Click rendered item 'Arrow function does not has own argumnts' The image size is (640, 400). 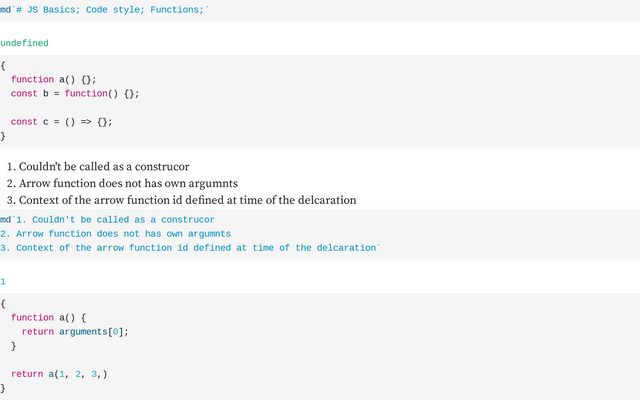[x=128, y=184]
